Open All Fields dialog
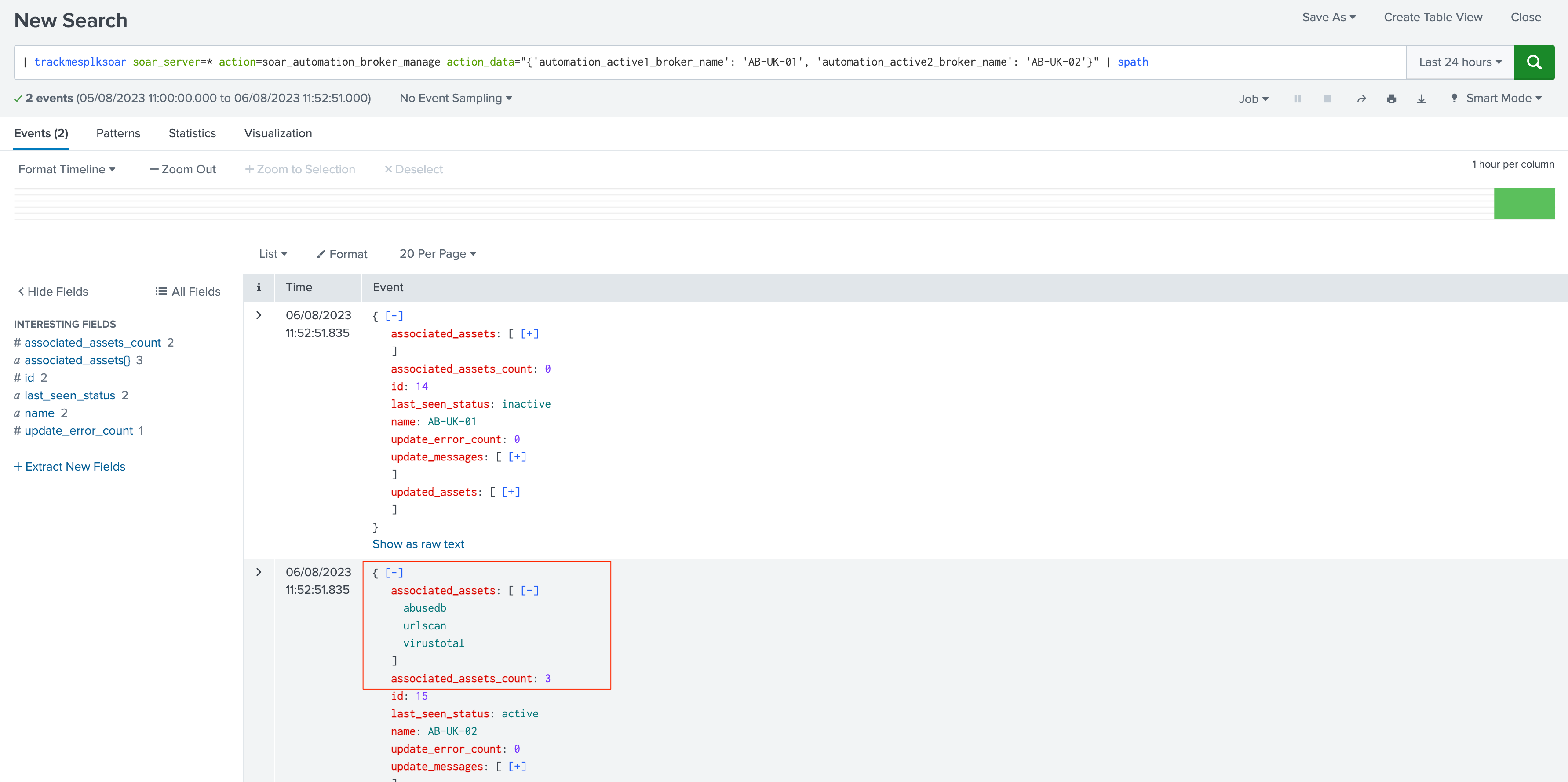1568x782 pixels. point(188,292)
